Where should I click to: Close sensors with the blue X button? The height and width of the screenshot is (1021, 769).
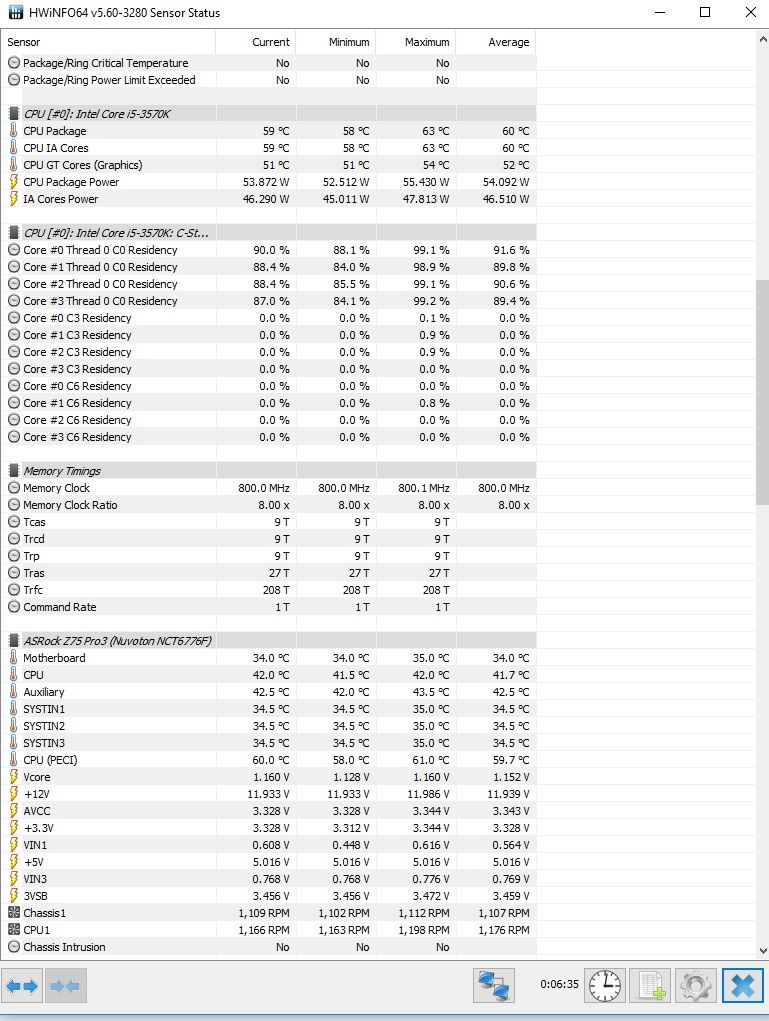(x=742, y=985)
